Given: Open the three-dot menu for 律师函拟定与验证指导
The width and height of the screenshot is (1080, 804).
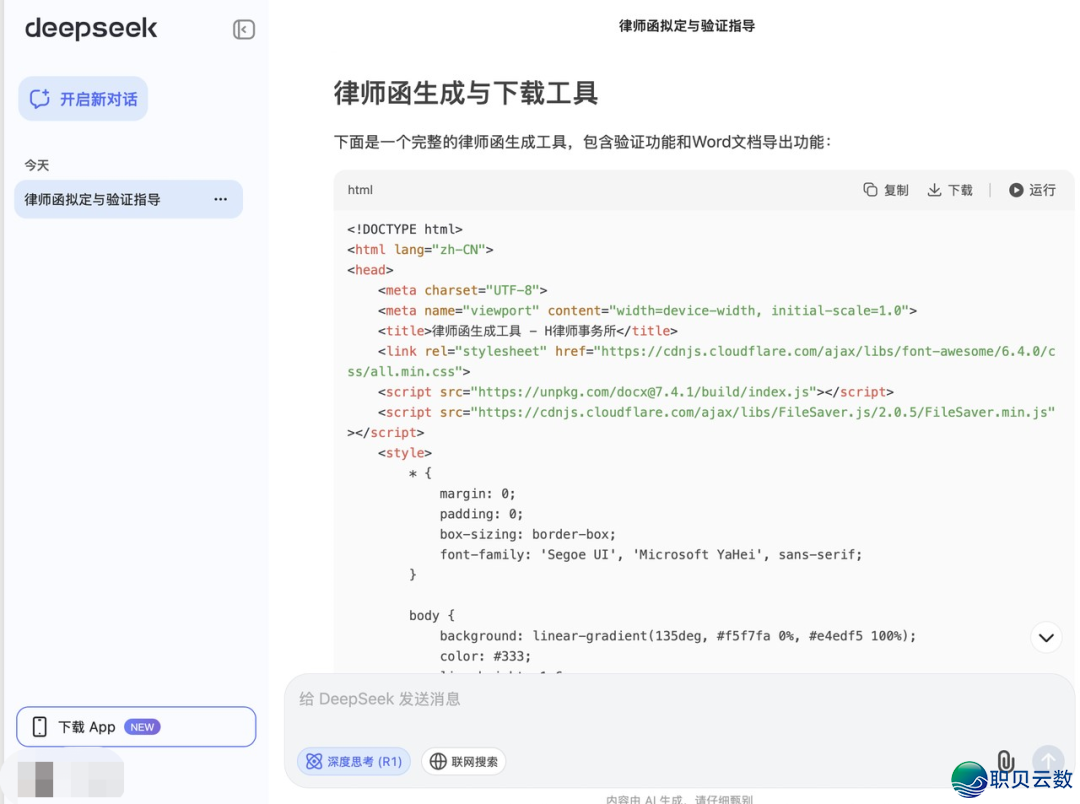Looking at the screenshot, I should click(x=220, y=199).
